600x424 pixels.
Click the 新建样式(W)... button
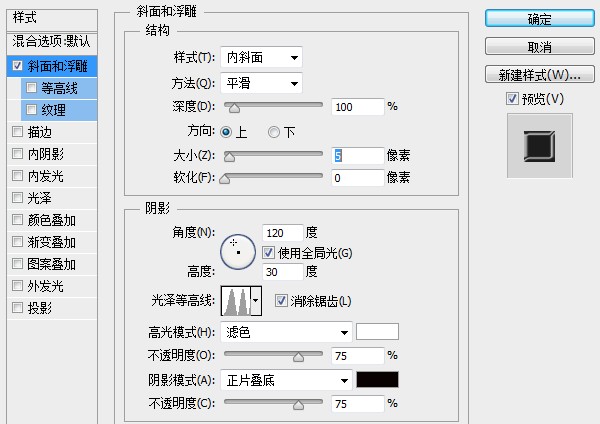click(540, 74)
